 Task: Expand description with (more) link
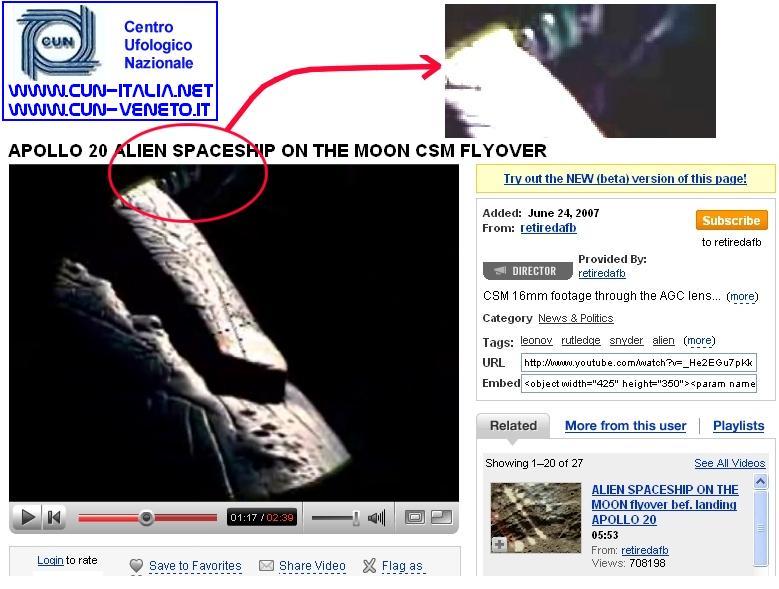click(x=742, y=296)
